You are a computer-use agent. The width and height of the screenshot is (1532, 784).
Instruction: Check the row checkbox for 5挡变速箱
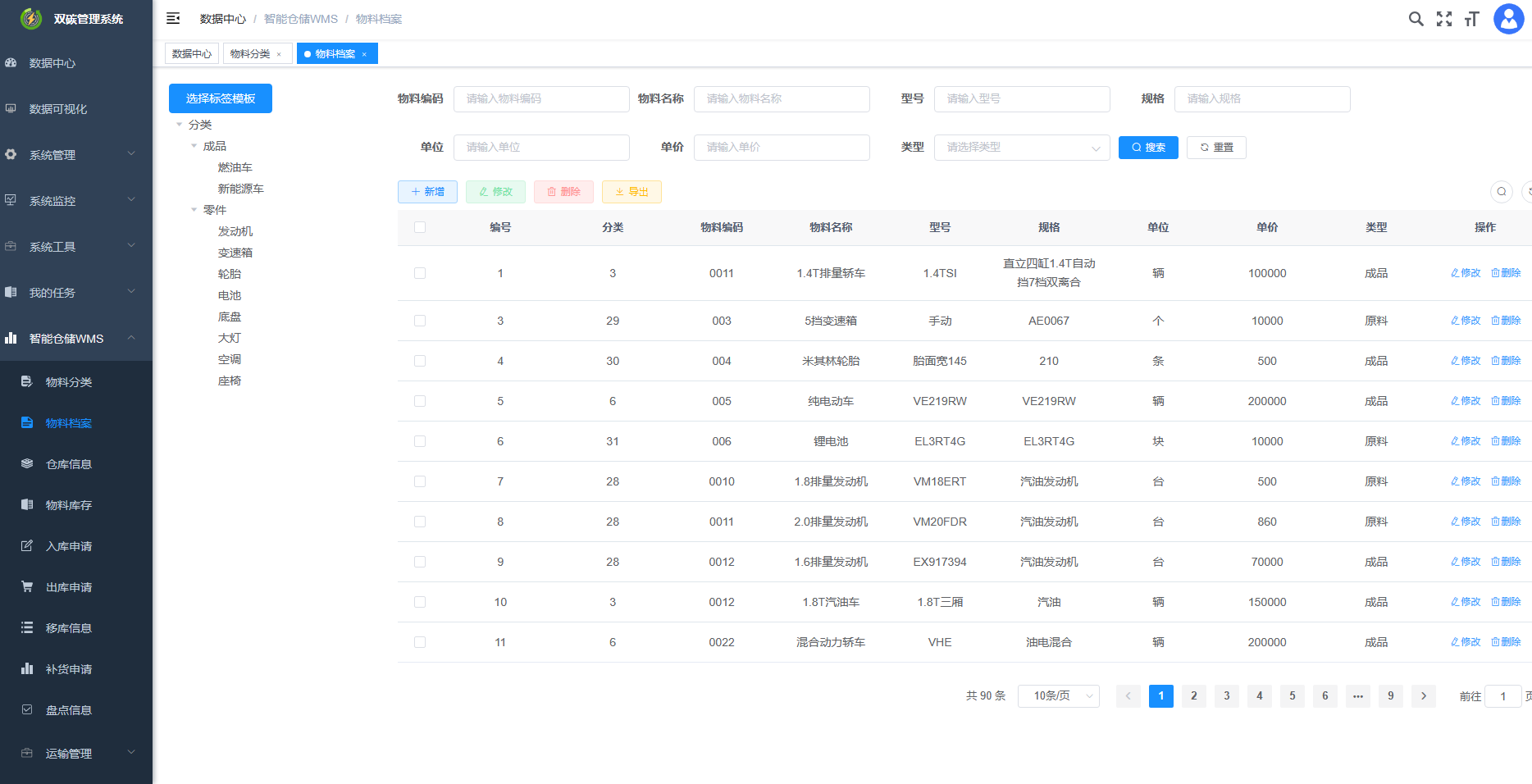[420, 321]
